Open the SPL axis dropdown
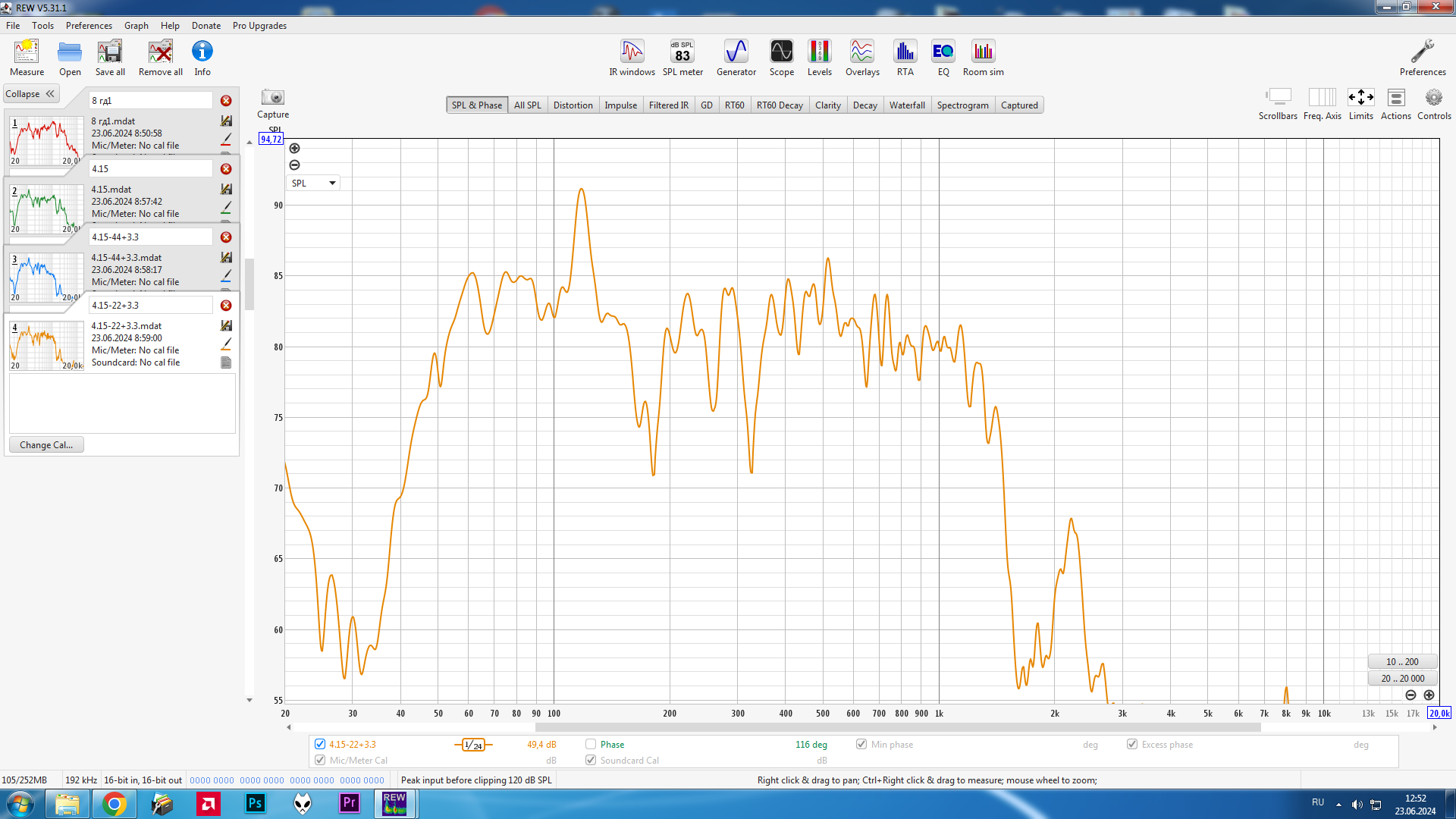 click(x=313, y=183)
